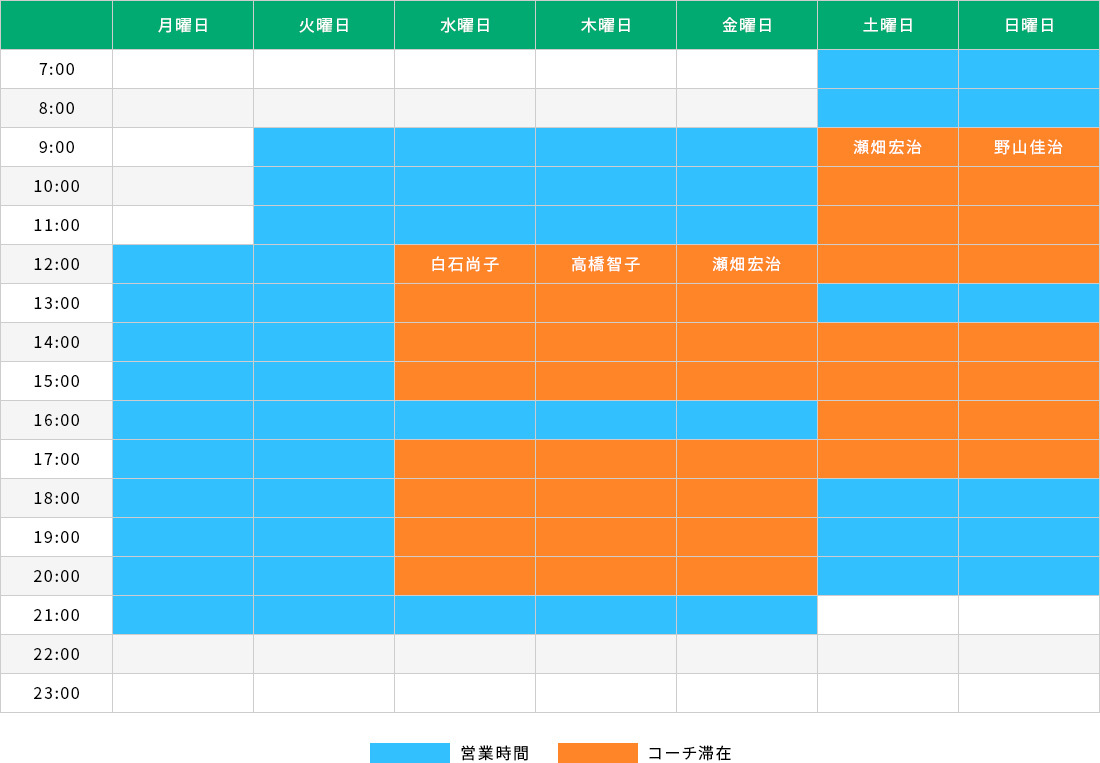Select the 土曜日 header cell
The height and width of the screenshot is (763, 1100).
point(888,25)
